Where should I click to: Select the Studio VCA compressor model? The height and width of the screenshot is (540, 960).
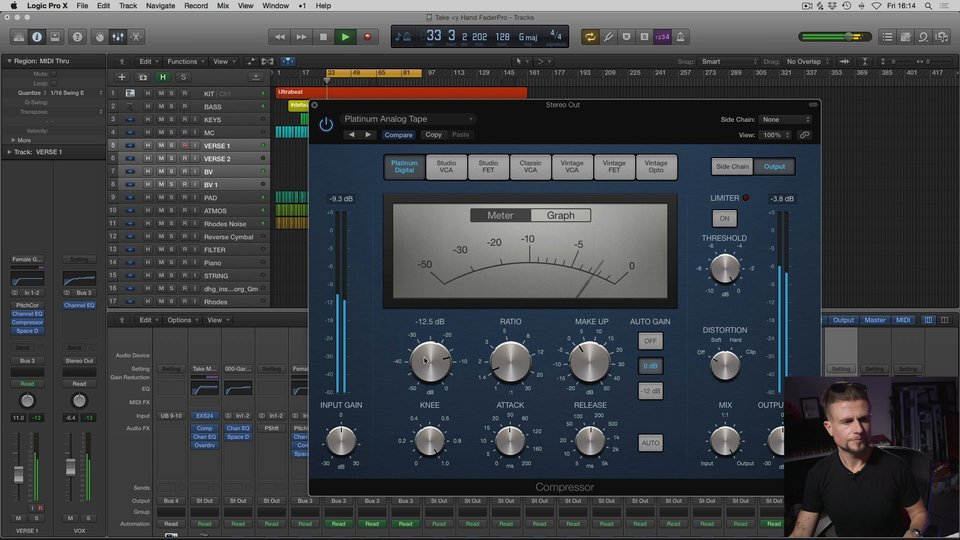point(446,167)
